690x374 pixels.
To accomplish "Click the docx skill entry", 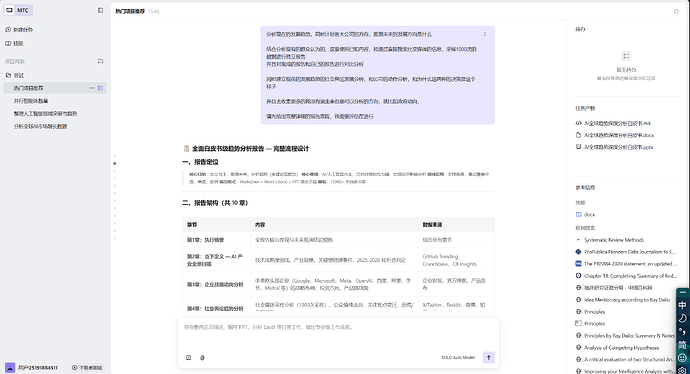I will click(x=585, y=214).
